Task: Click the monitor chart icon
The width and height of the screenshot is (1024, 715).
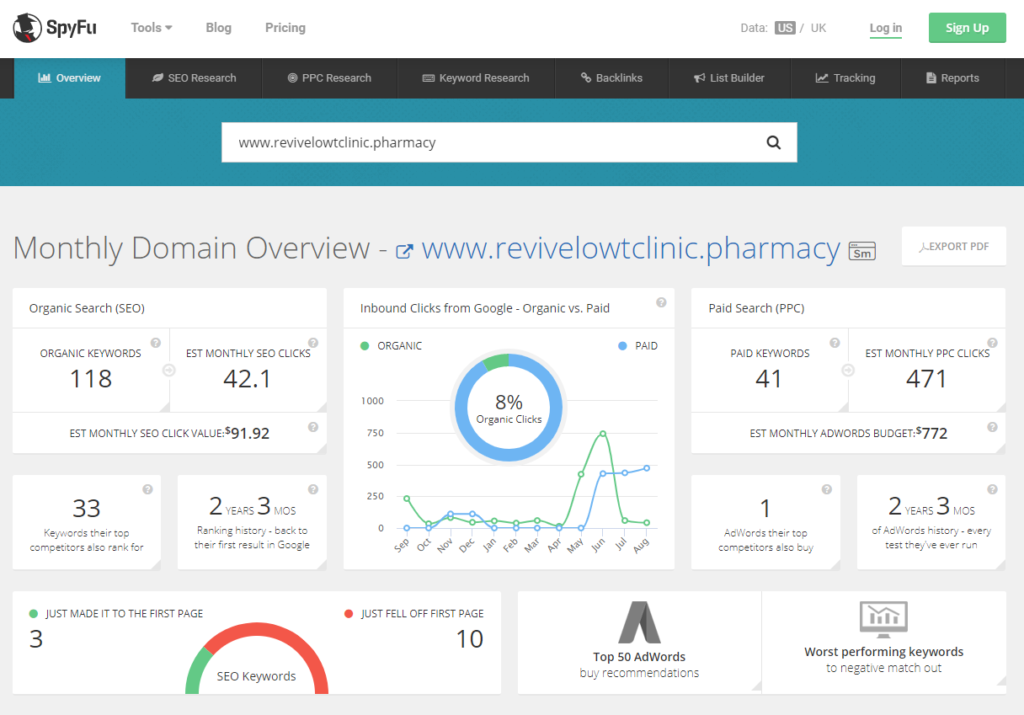Action: point(884,619)
